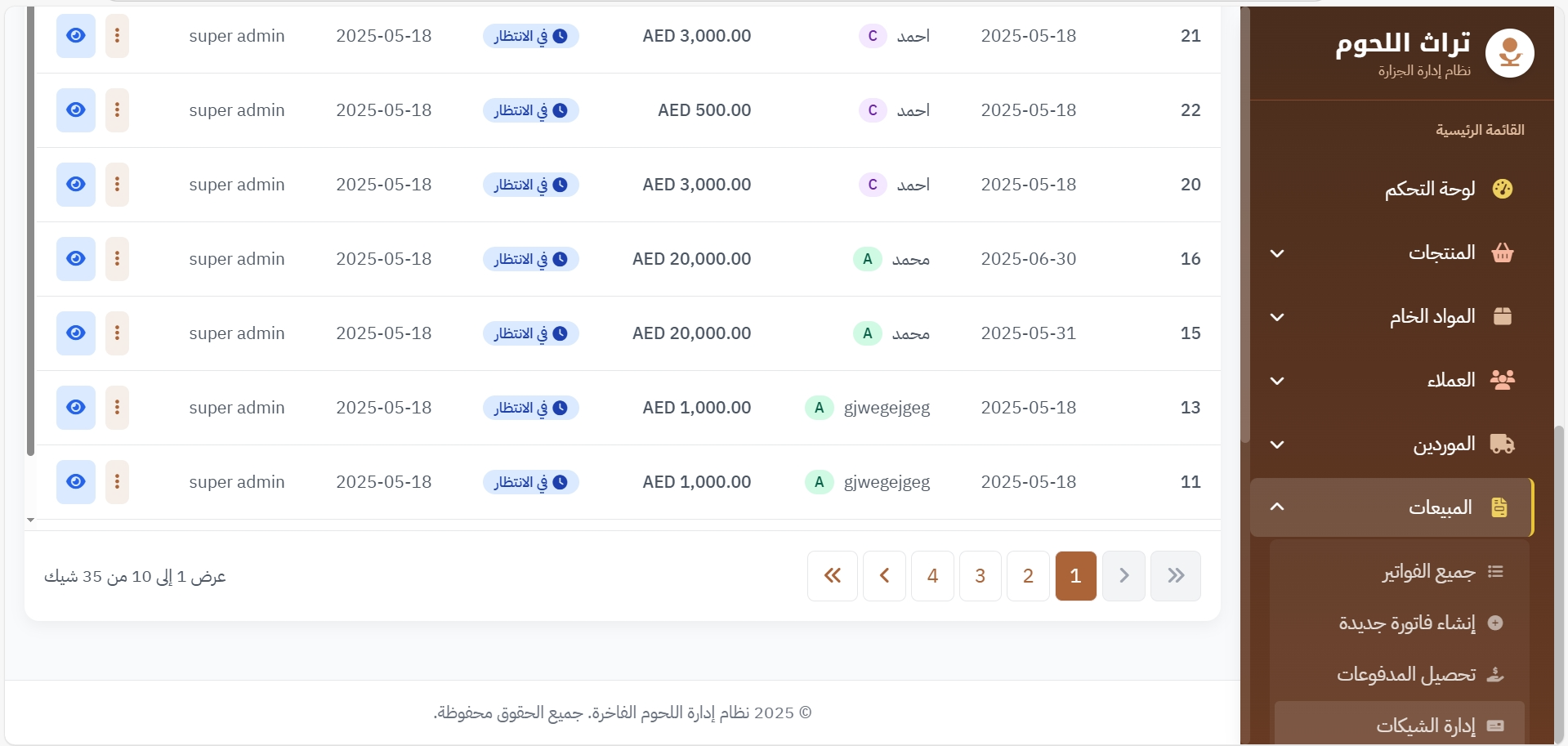This screenshot has width=1568, height=746.
Task: Click the table's vertical scrollbar at left edge
Action: click(30, 229)
